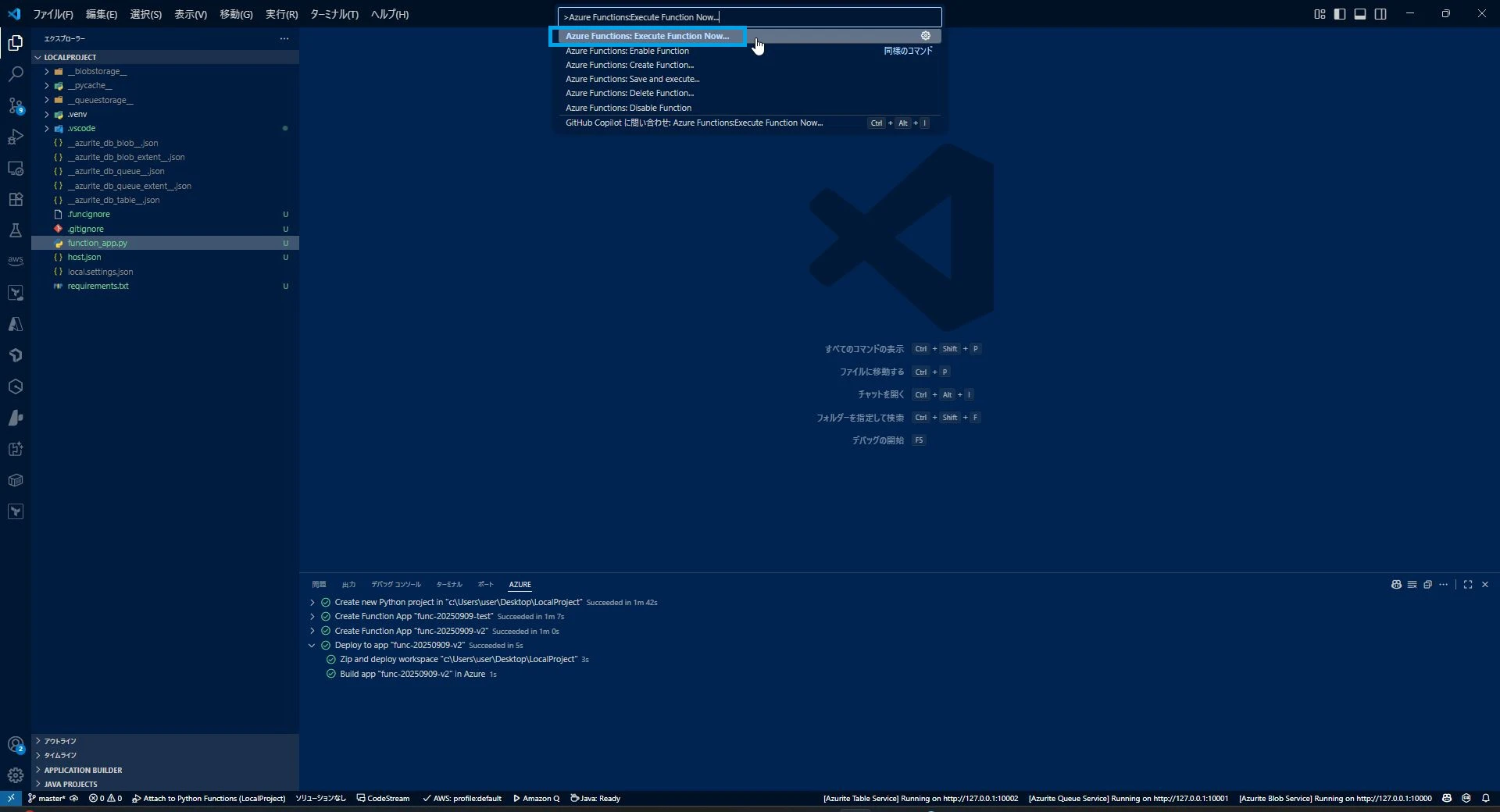Open local.settings.json in explorer
This screenshot has width=1500, height=812.
point(166,272)
